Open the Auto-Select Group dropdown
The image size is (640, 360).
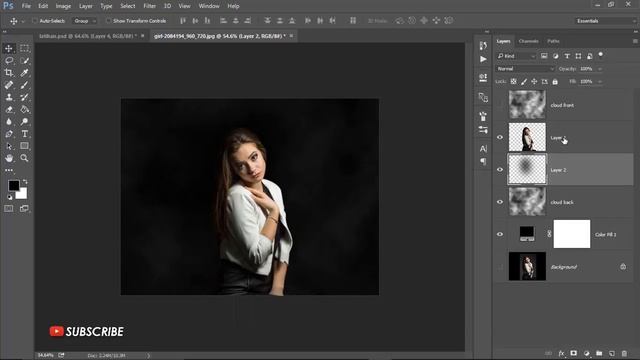(85, 21)
